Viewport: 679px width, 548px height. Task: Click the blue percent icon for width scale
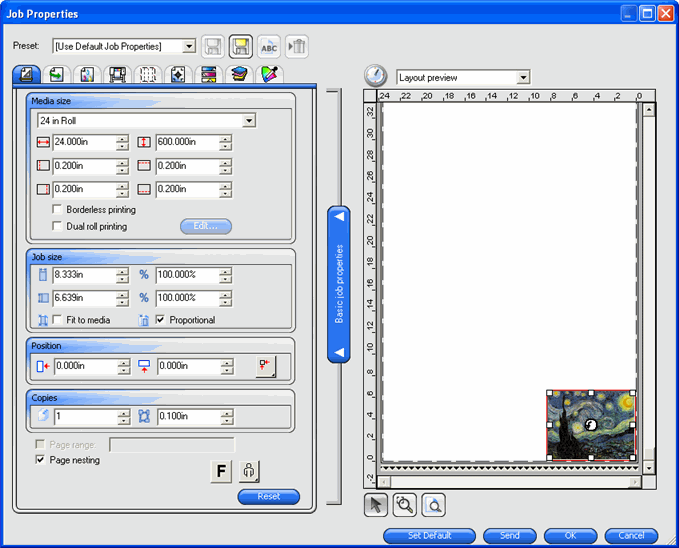(x=144, y=298)
